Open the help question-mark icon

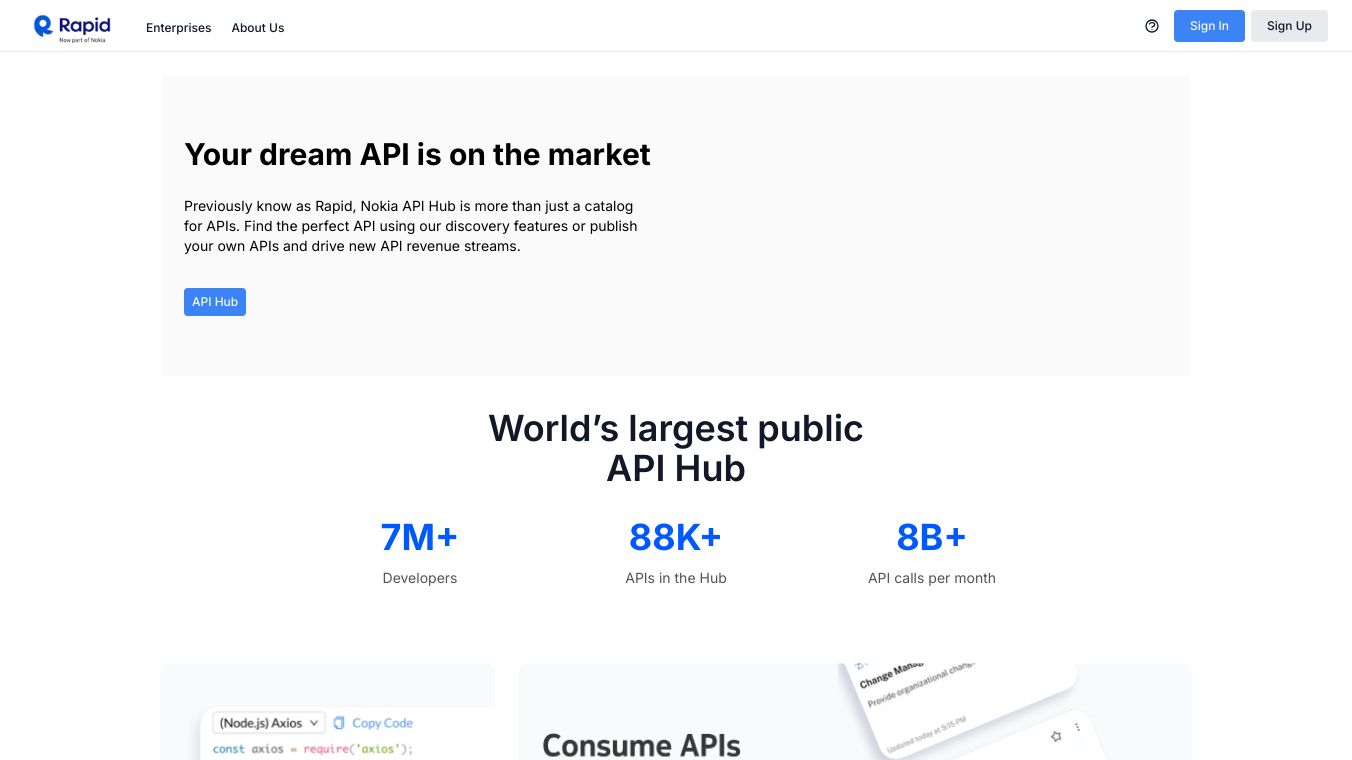point(1152,26)
